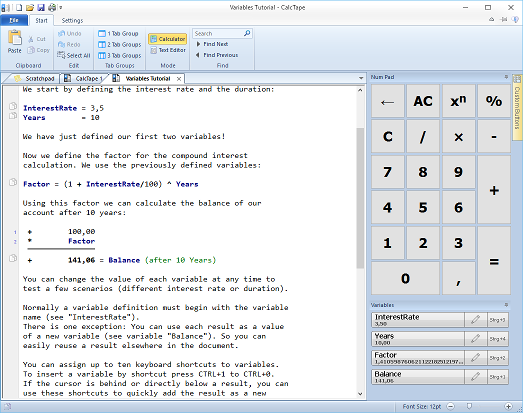The image size is (523, 413).
Task: Click the comma decimal key on Num Pad
Action: pos(459,278)
